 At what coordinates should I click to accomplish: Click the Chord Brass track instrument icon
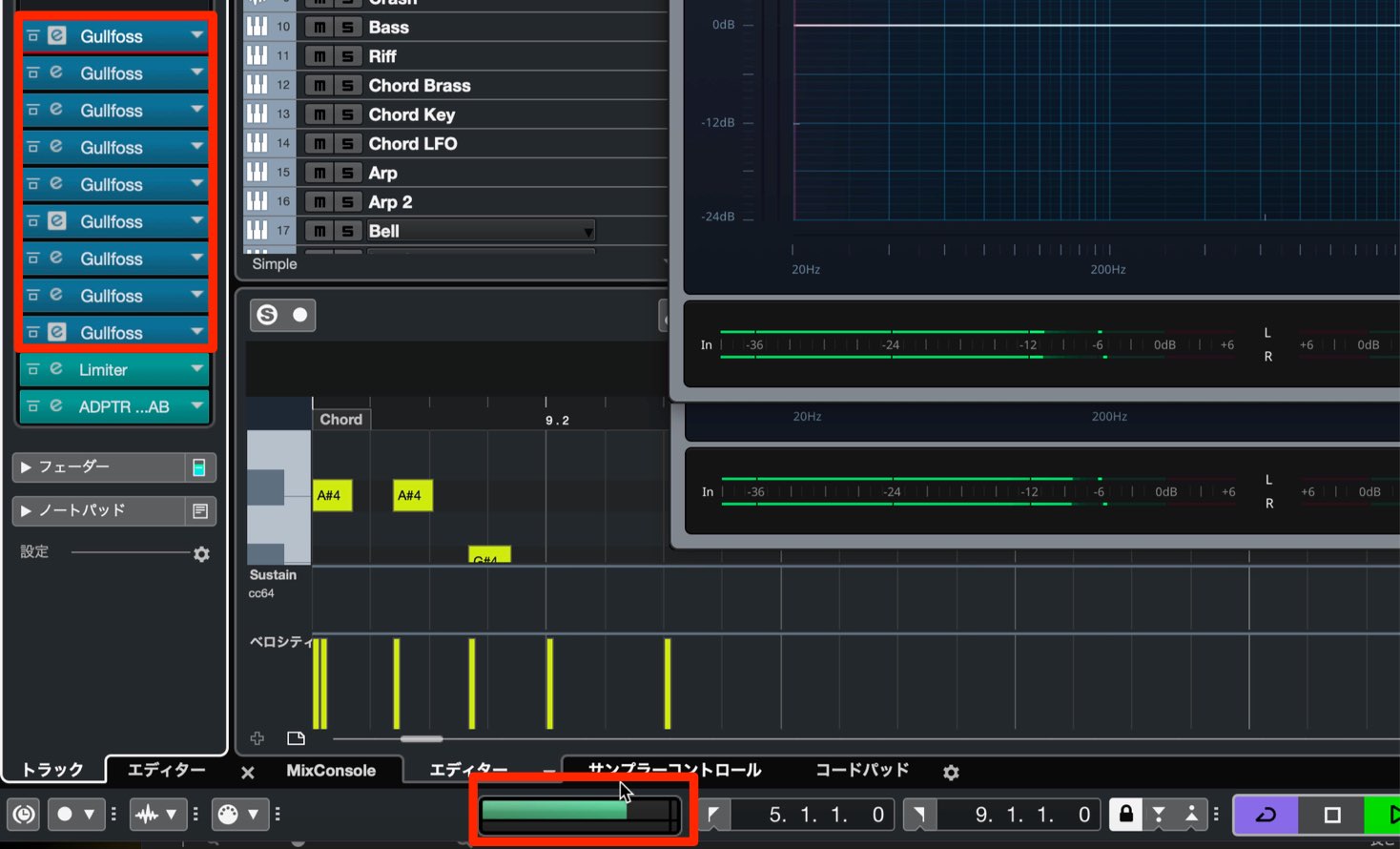[257, 85]
